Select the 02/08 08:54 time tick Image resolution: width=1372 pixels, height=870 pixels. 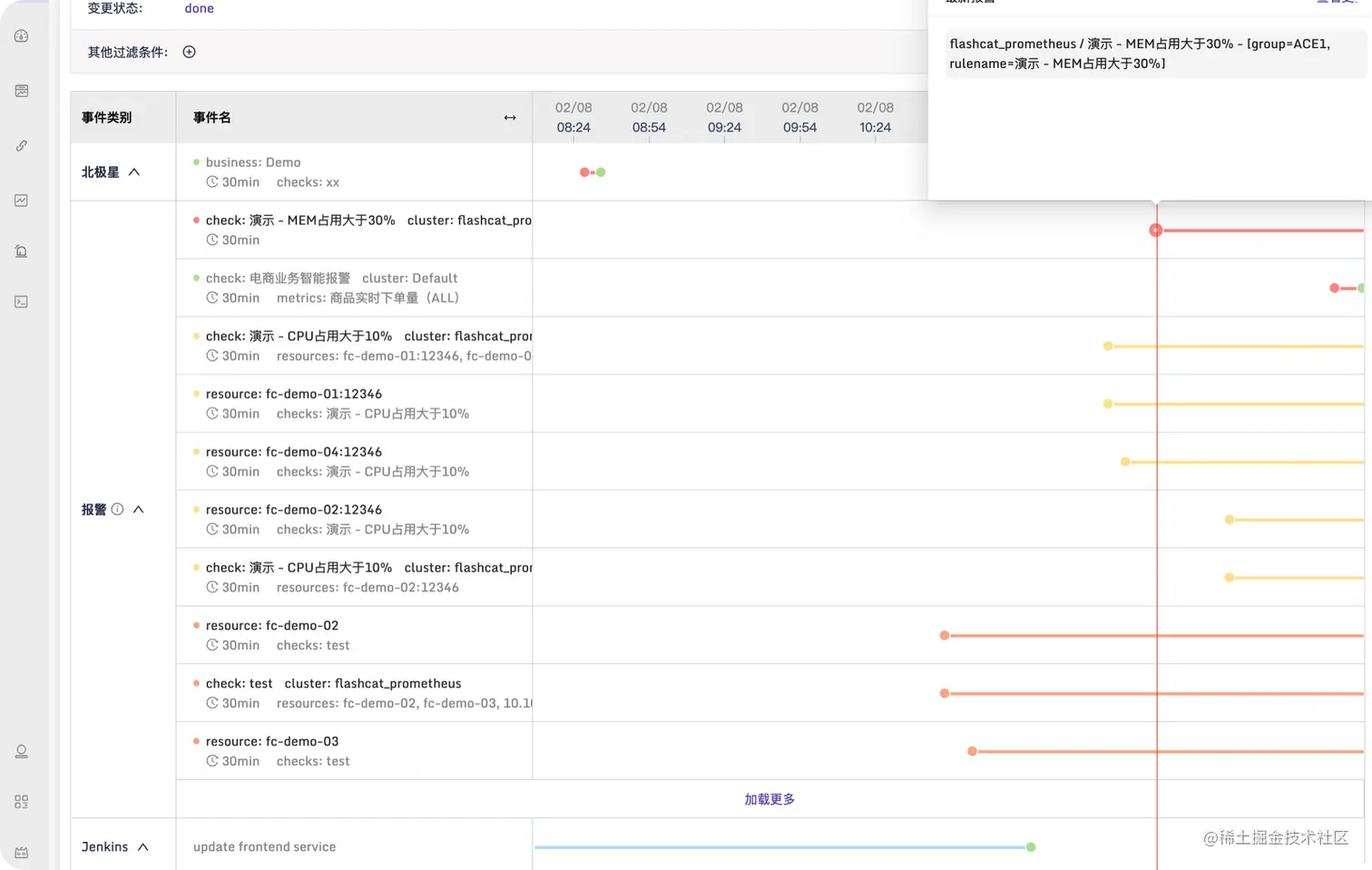[x=649, y=117]
